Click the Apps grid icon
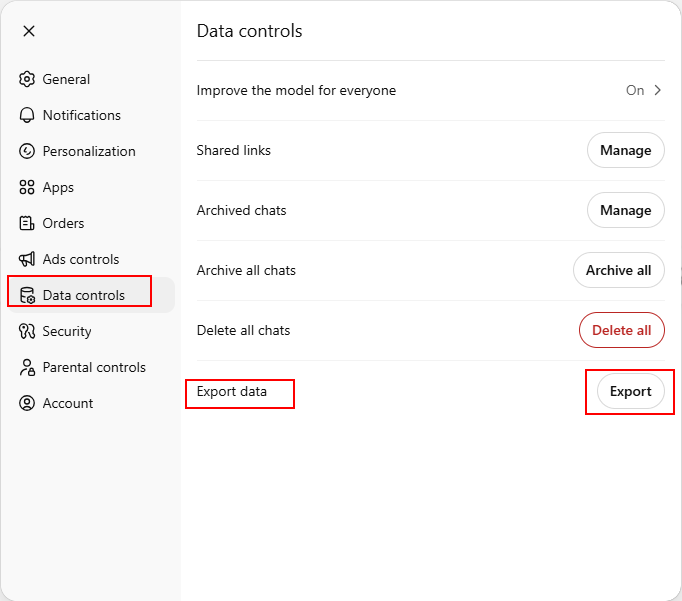The width and height of the screenshot is (682, 601). (x=27, y=187)
